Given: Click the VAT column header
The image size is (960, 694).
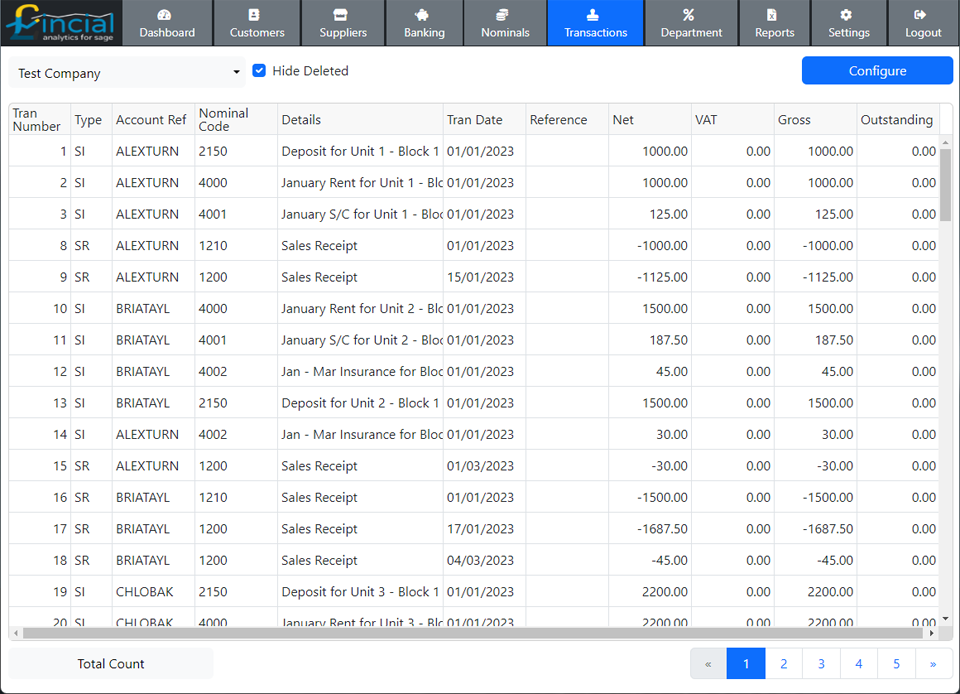Looking at the screenshot, I should point(732,119).
